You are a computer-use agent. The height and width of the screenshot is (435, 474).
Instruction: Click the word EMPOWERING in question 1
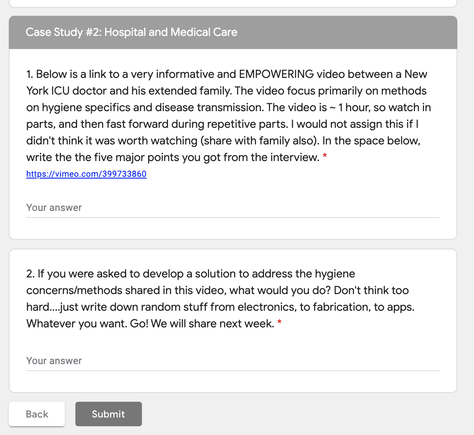click(x=276, y=74)
